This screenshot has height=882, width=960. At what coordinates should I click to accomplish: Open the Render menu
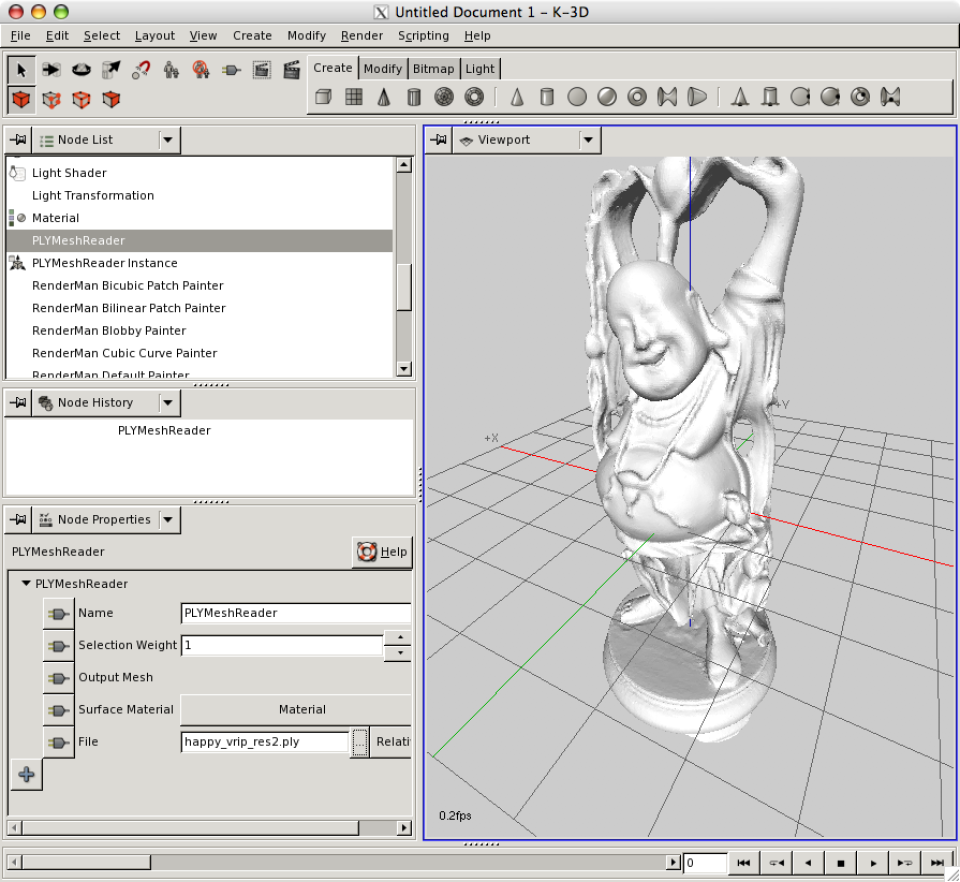point(361,35)
